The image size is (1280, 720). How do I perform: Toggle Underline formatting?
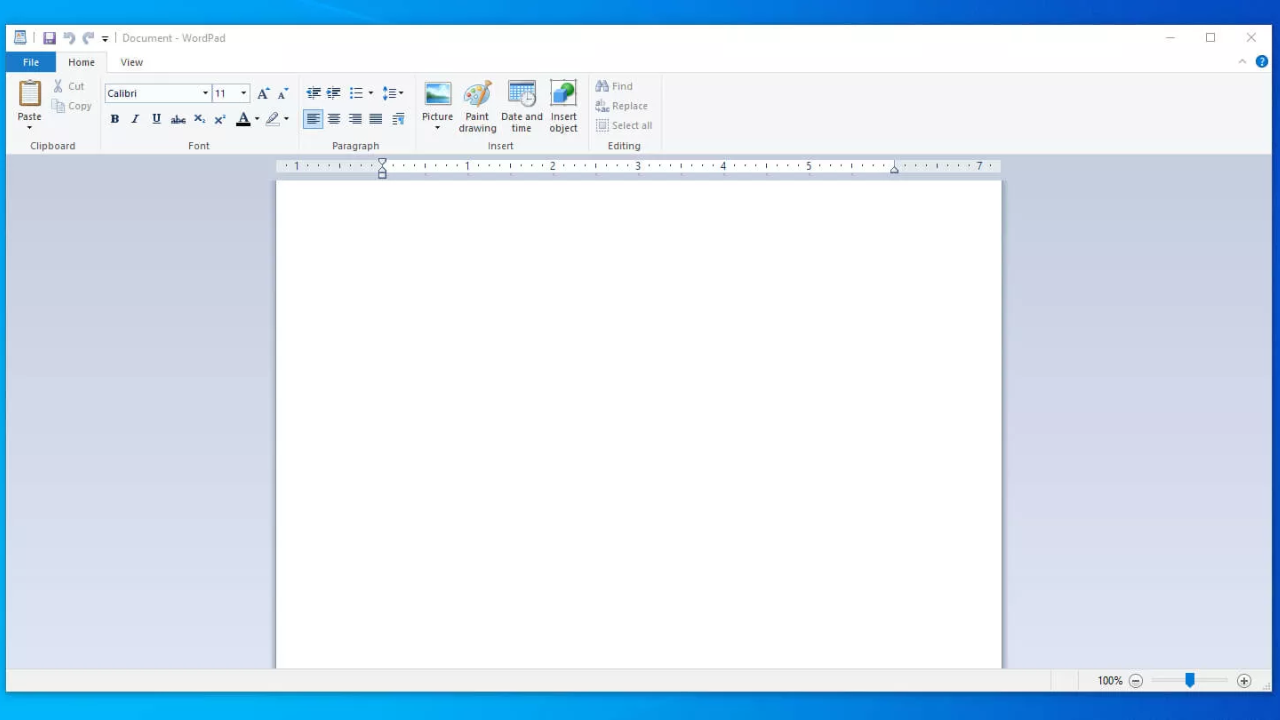(x=156, y=119)
